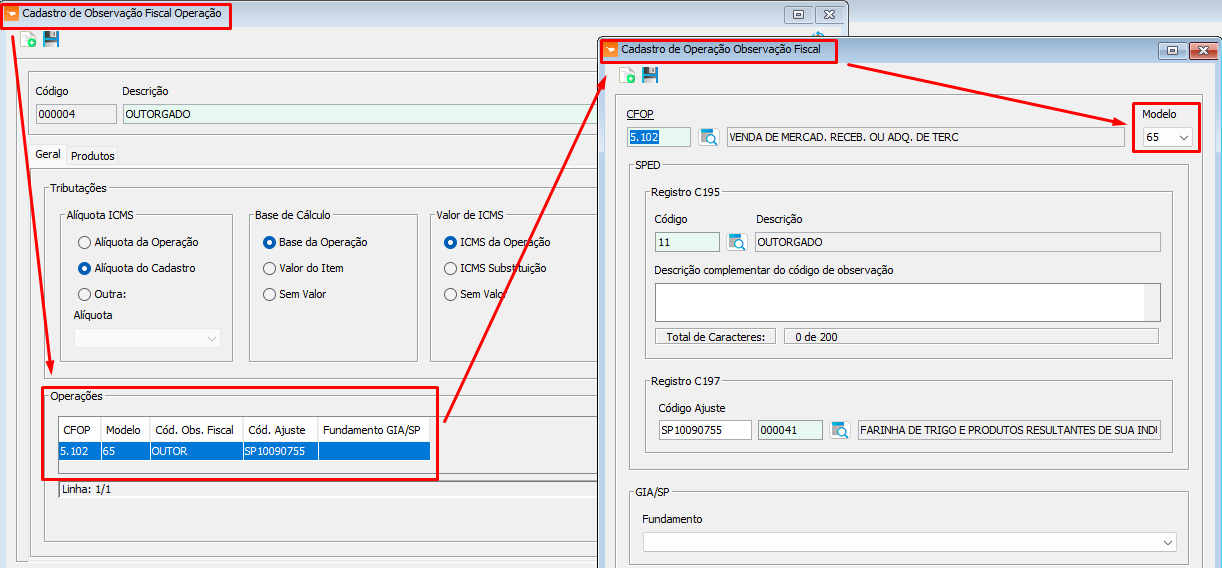The image size is (1222, 568).
Task: Click save disk icon in Operação Observação window
Action: [x=650, y=75]
